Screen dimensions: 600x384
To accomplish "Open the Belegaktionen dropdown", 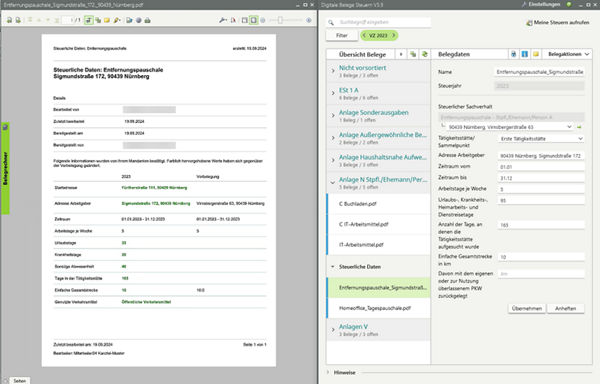I will [x=568, y=54].
